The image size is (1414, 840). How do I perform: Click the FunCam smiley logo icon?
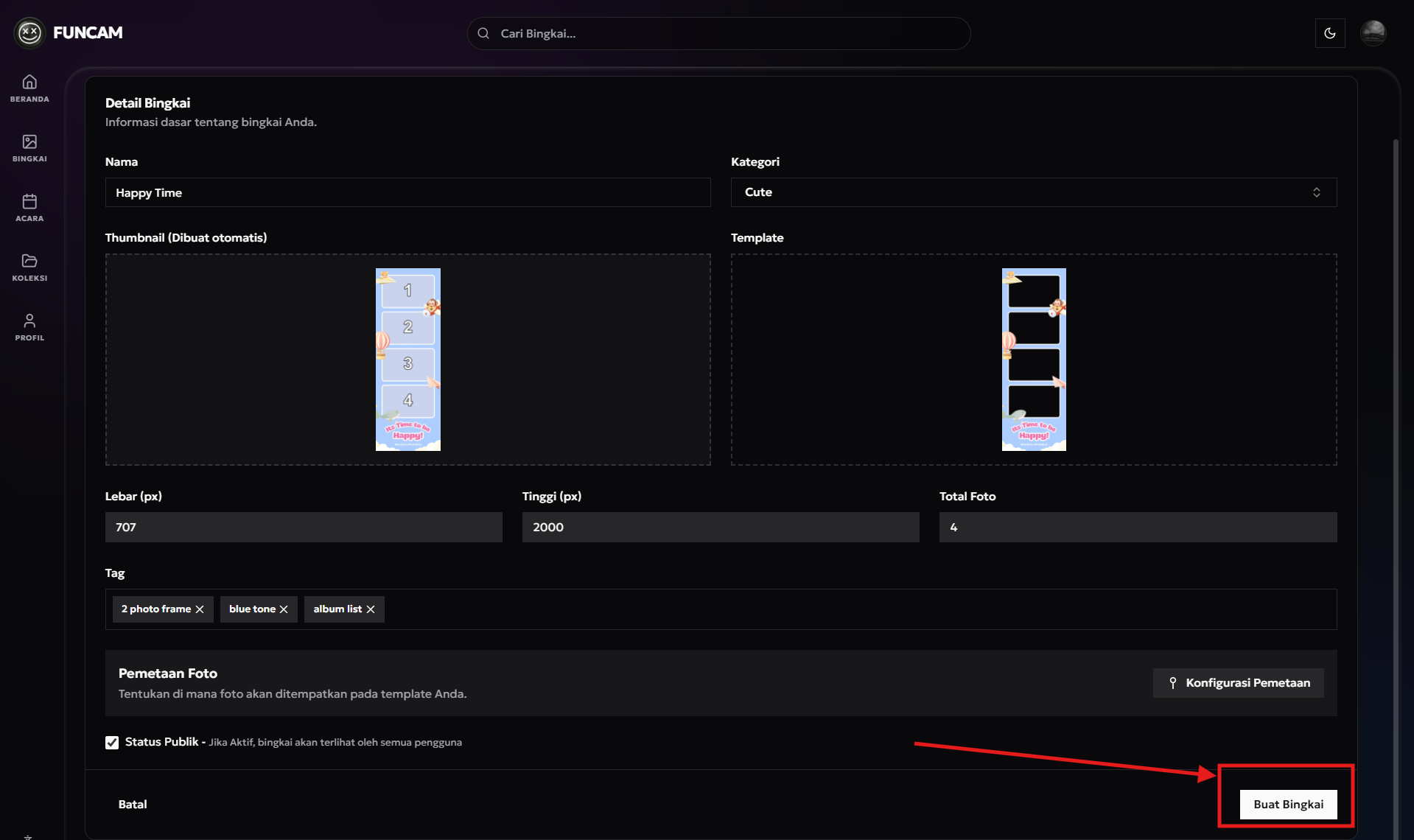pos(29,32)
